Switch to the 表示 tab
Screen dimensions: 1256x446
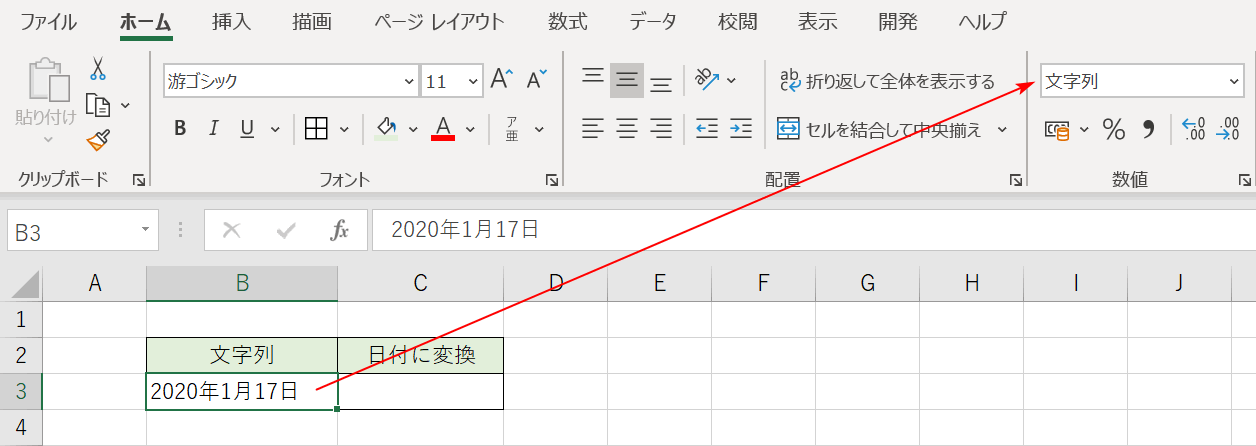tap(818, 21)
